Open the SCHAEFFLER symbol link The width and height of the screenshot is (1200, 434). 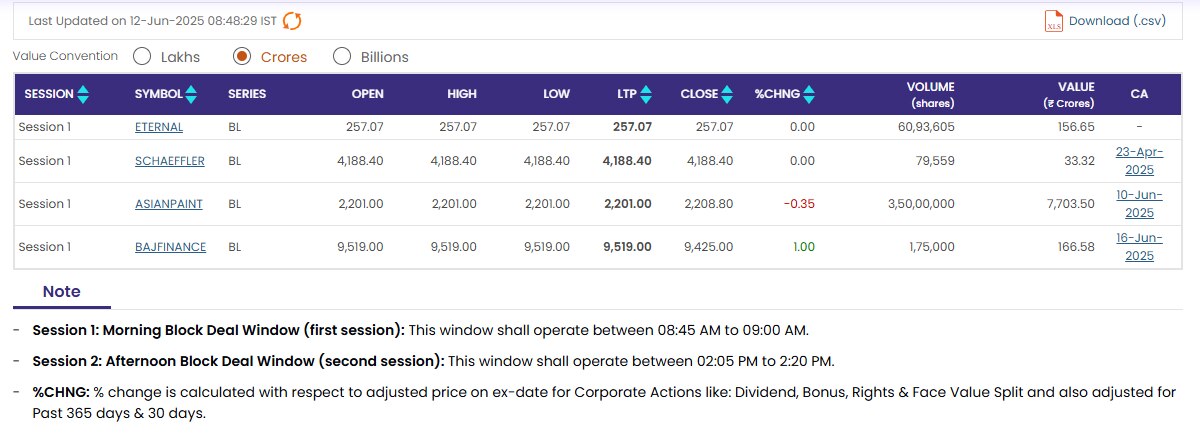168,161
